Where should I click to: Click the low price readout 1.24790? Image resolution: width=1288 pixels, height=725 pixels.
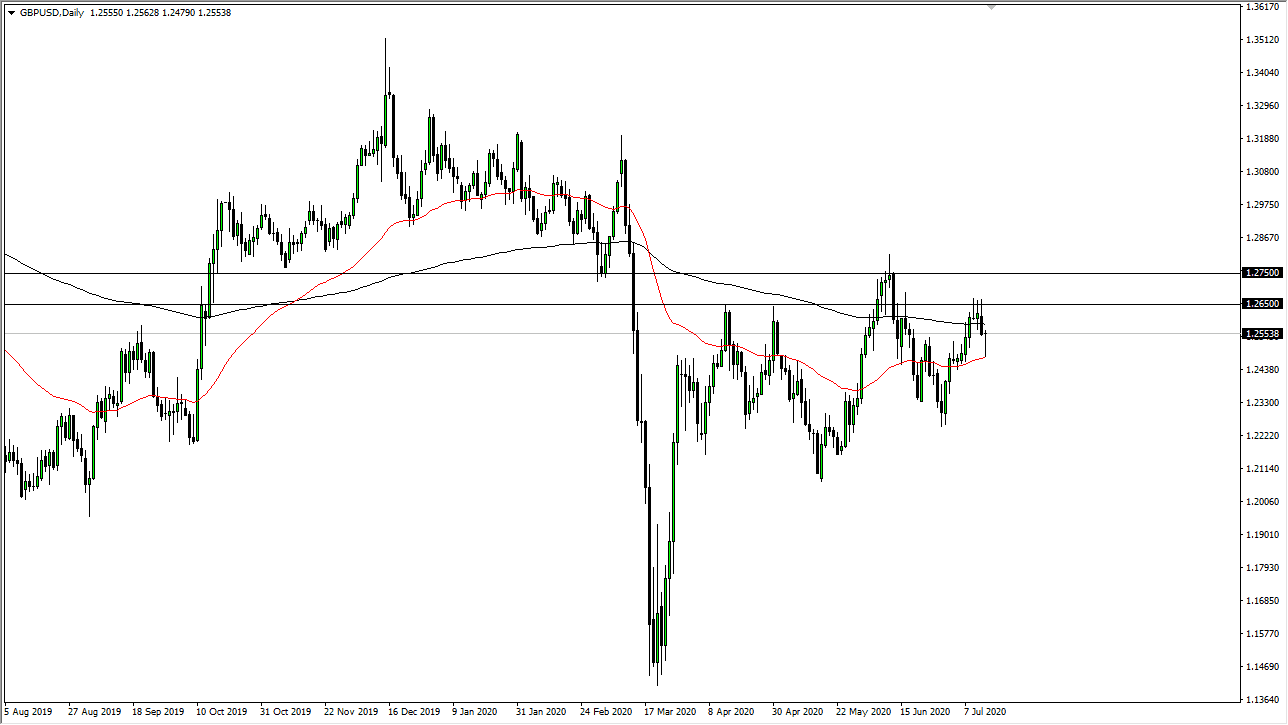(180, 12)
